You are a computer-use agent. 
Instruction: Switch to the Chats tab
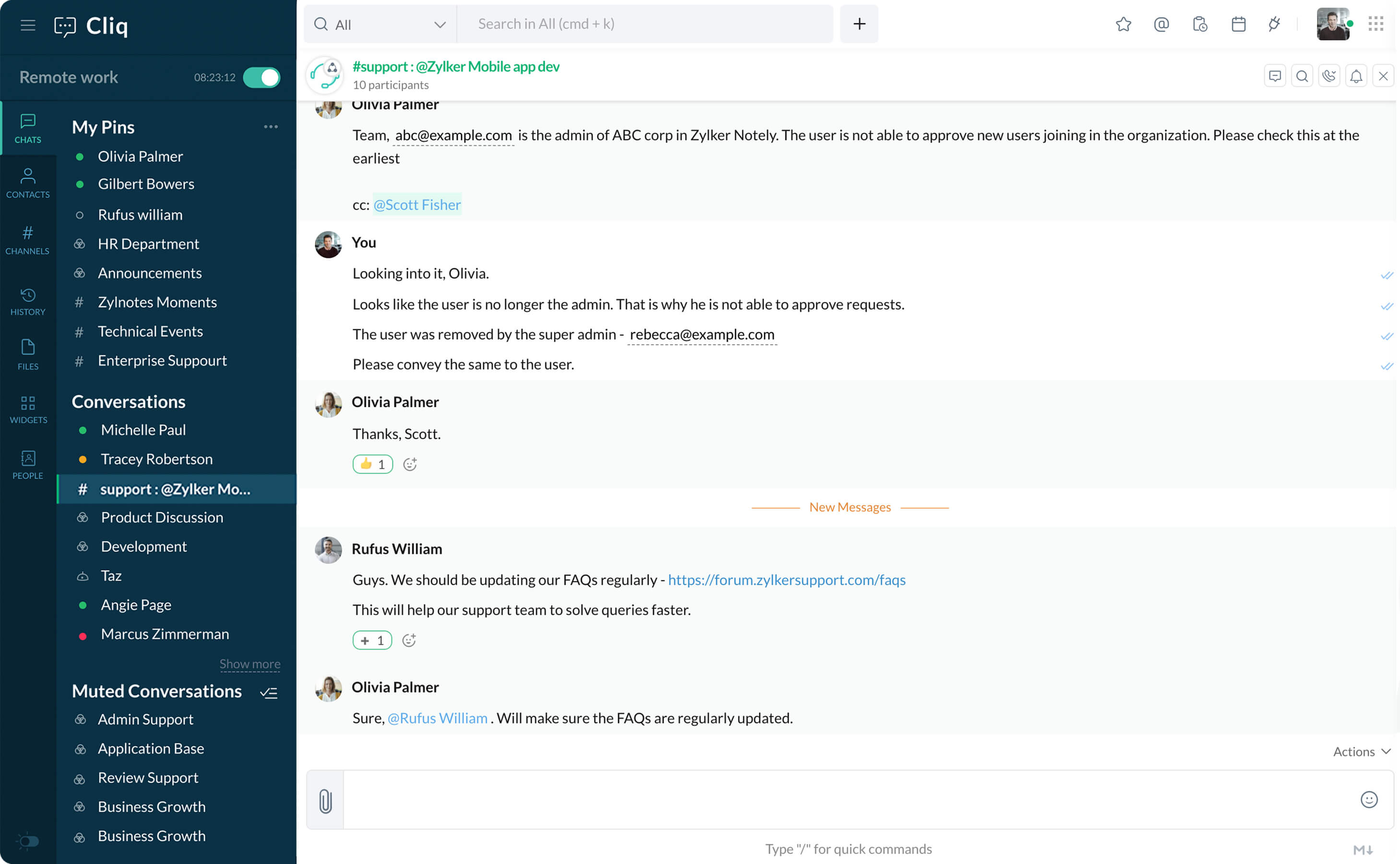tap(28, 129)
